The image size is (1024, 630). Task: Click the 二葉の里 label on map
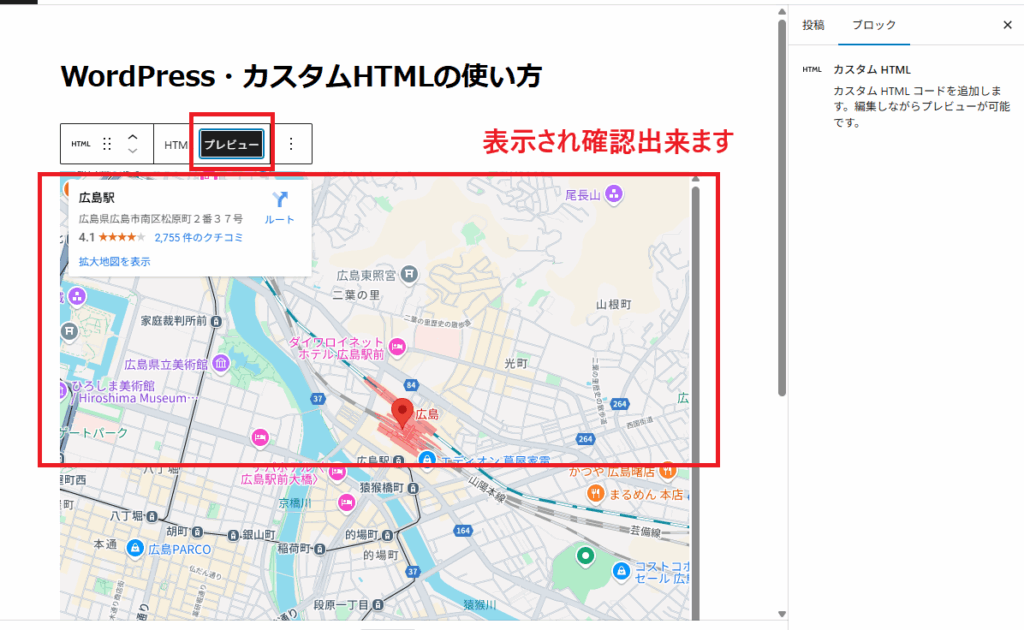[356, 295]
